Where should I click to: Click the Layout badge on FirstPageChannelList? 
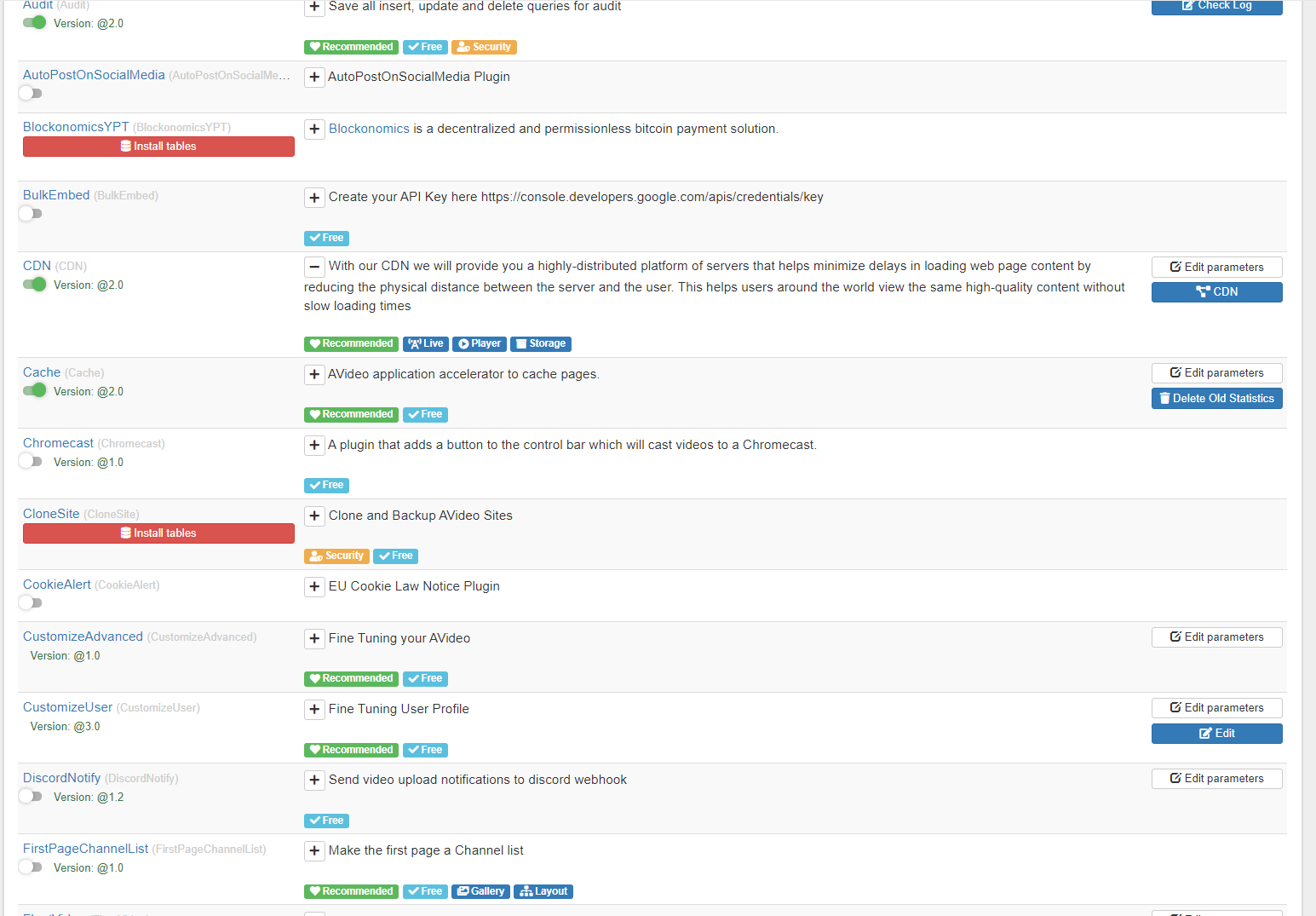pos(543,891)
